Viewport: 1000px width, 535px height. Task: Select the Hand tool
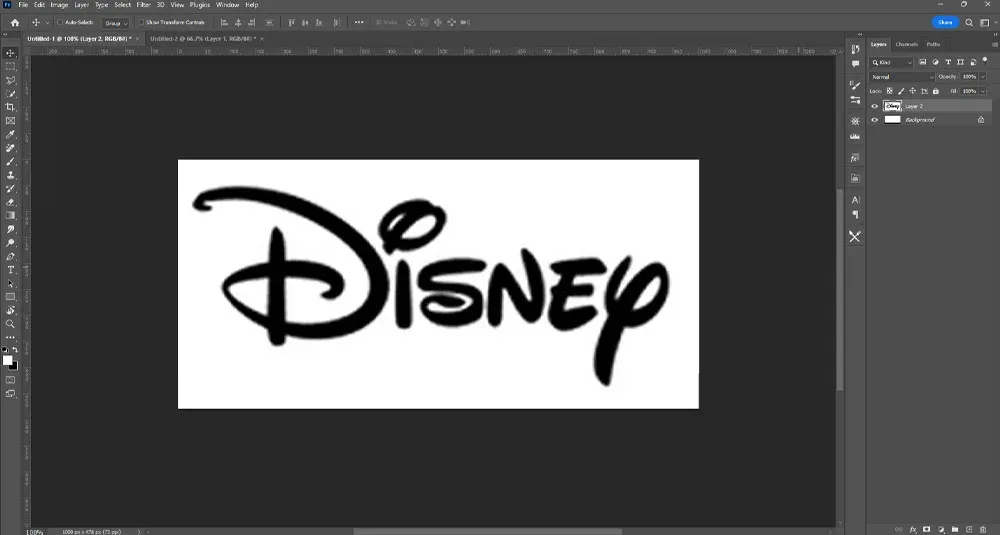[10, 311]
